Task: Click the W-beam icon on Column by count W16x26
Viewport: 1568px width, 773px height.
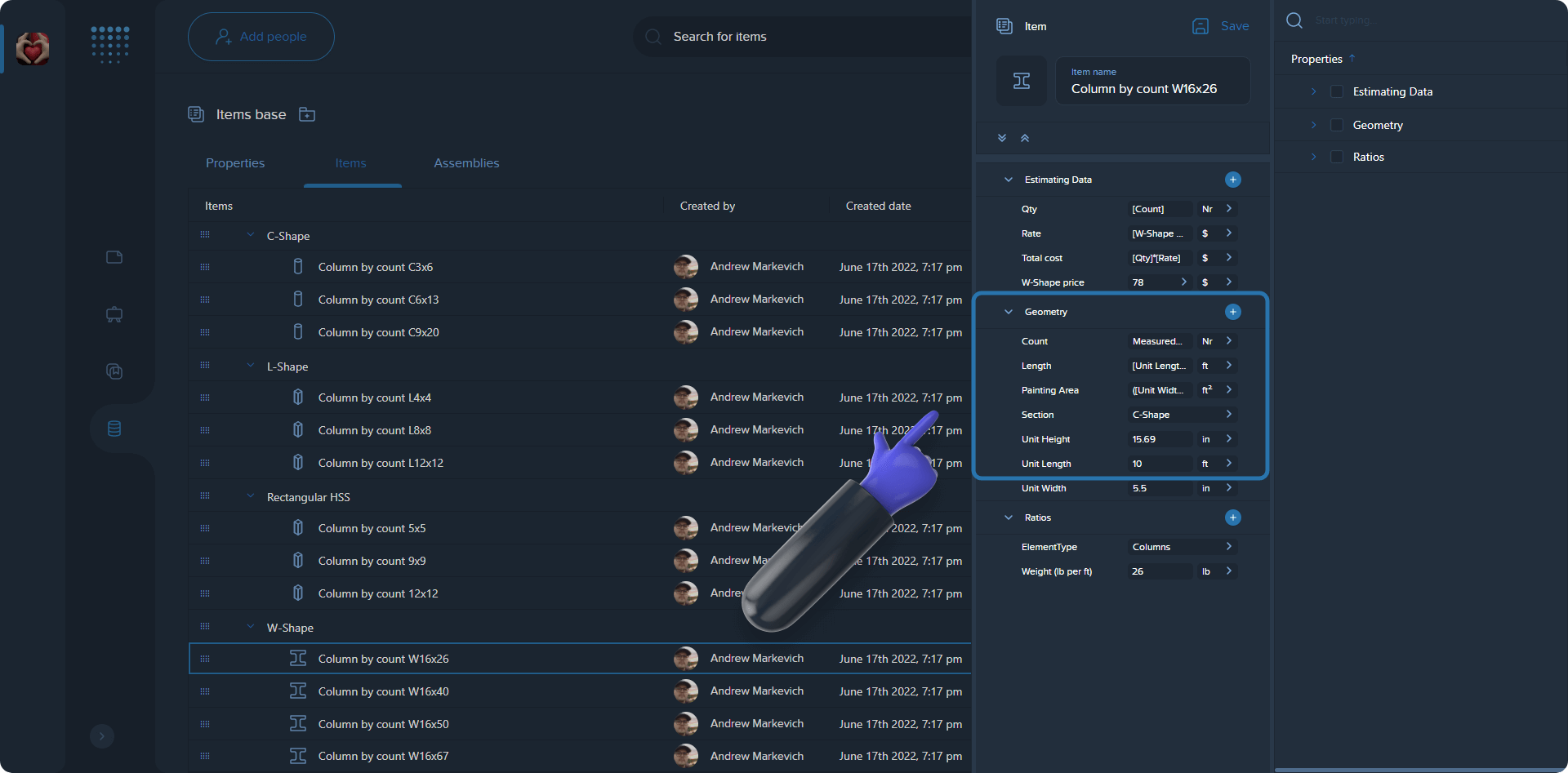Action: point(298,658)
